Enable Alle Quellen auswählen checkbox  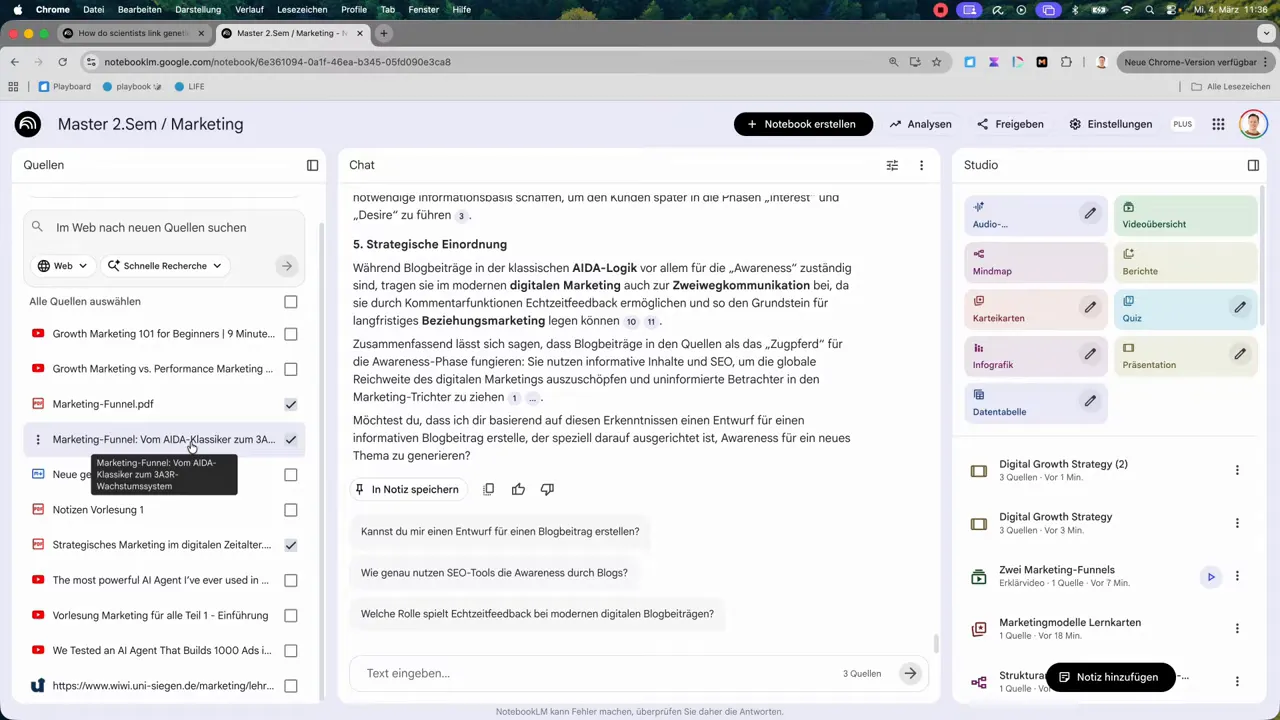click(x=290, y=301)
